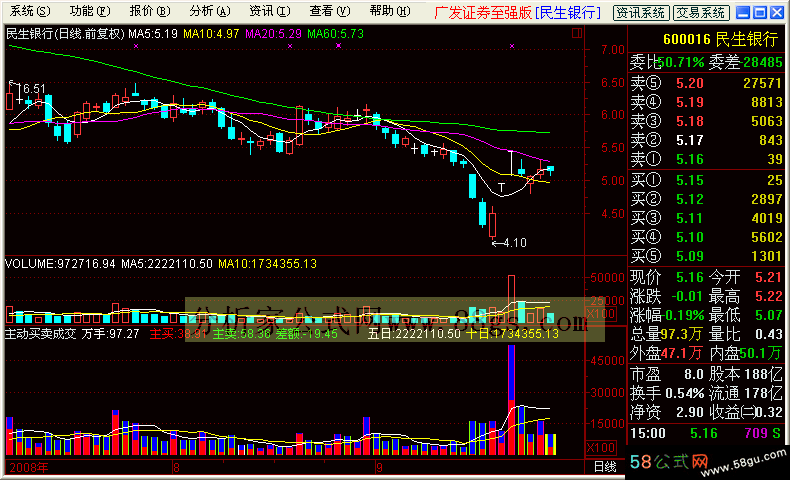The height and width of the screenshot is (480, 790).
Task: Open the 查看(V) menu
Action: [x=330, y=11]
